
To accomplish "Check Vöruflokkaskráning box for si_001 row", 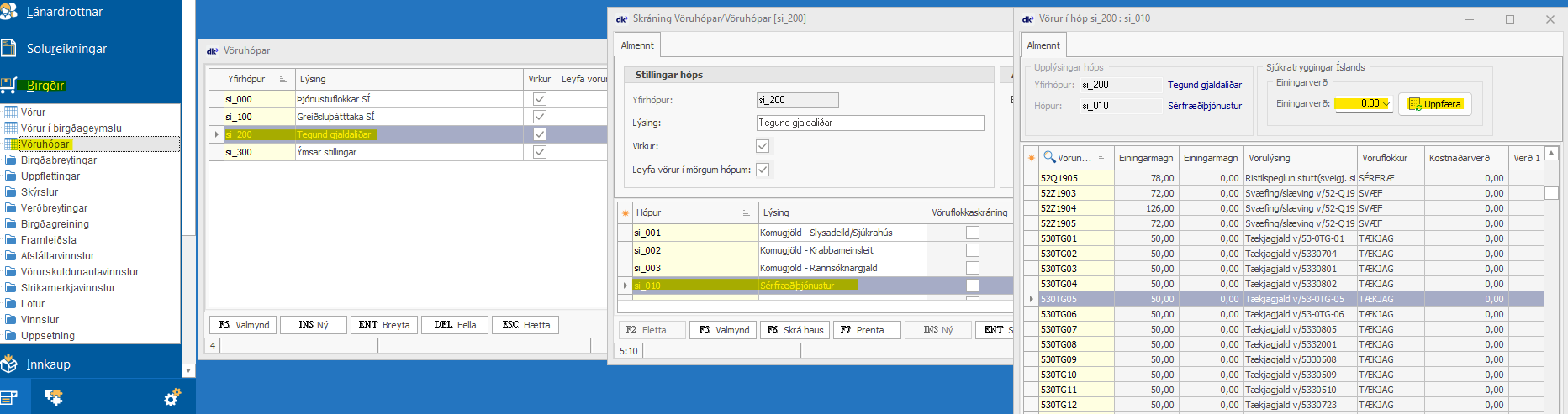I will click(x=973, y=233).
